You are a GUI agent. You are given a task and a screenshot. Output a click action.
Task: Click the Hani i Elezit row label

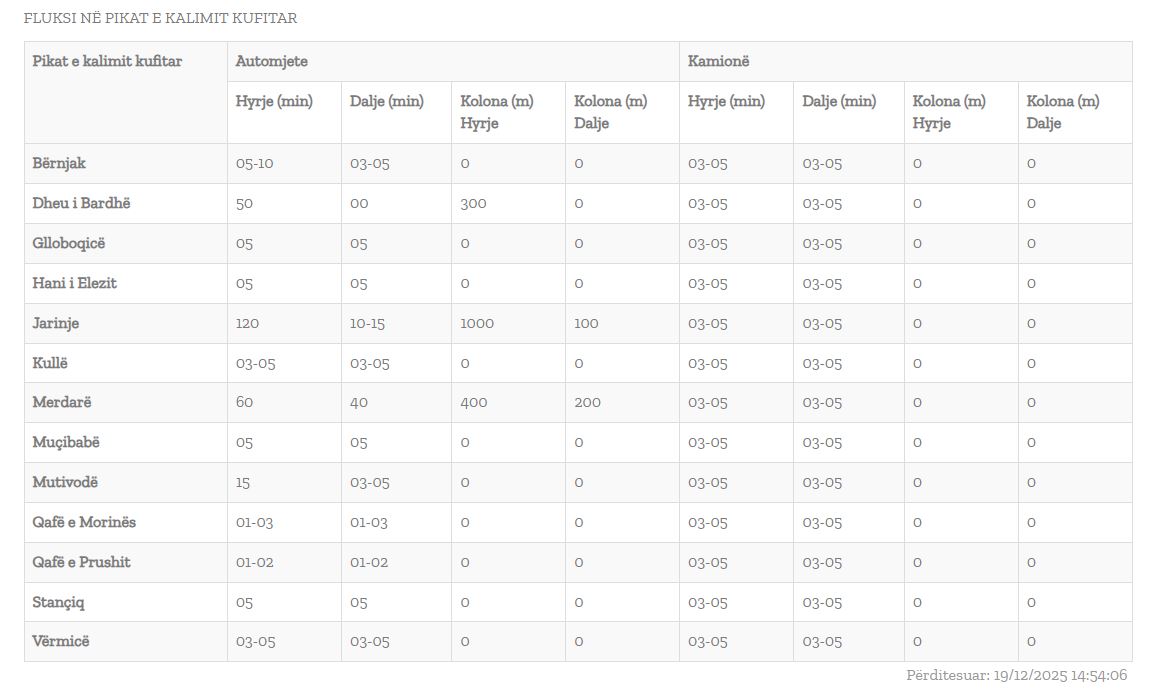(74, 283)
